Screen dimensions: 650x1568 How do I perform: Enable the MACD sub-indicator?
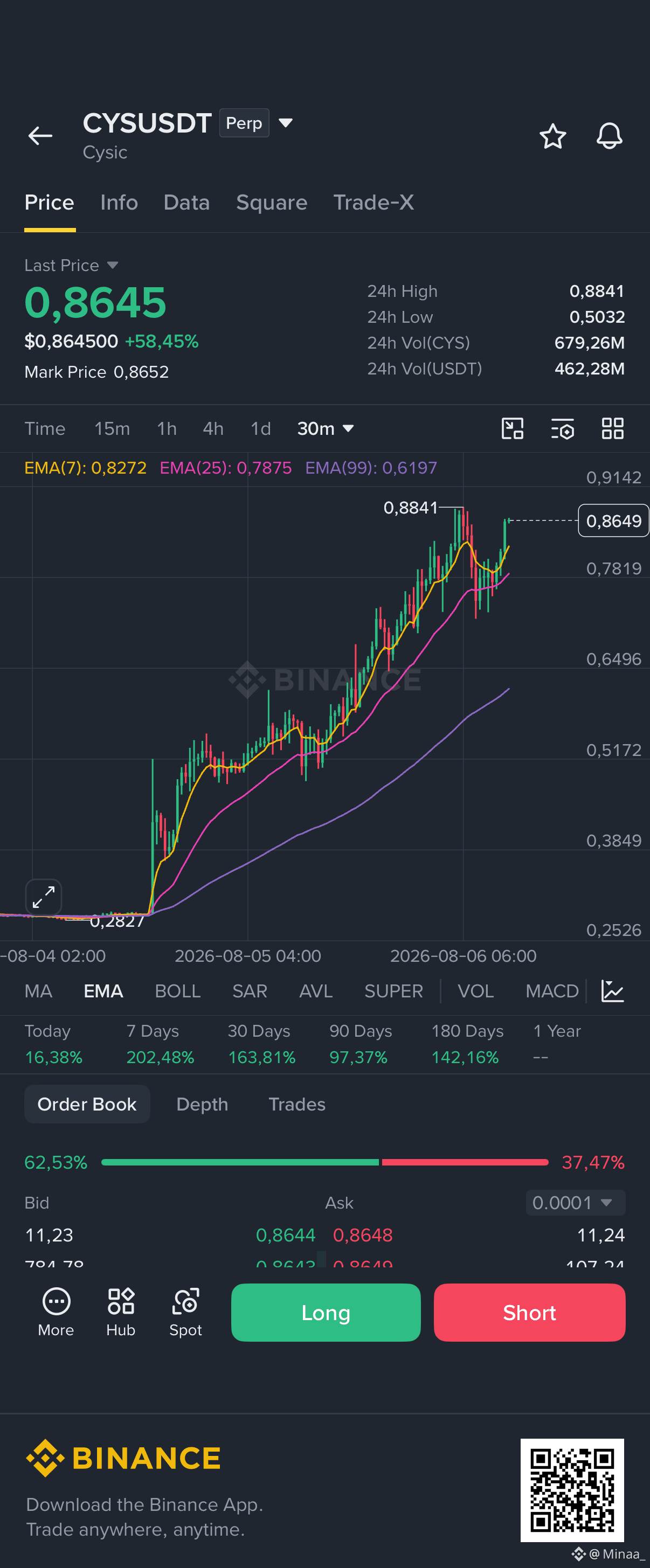(x=552, y=991)
